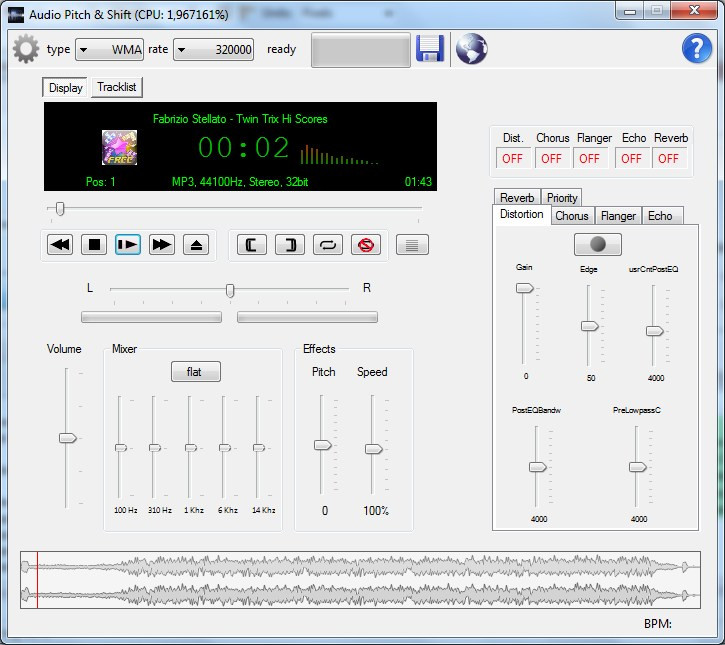Click the 100 Hz mixer slider
Image resolution: width=725 pixels, height=645 pixels.
point(120,448)
